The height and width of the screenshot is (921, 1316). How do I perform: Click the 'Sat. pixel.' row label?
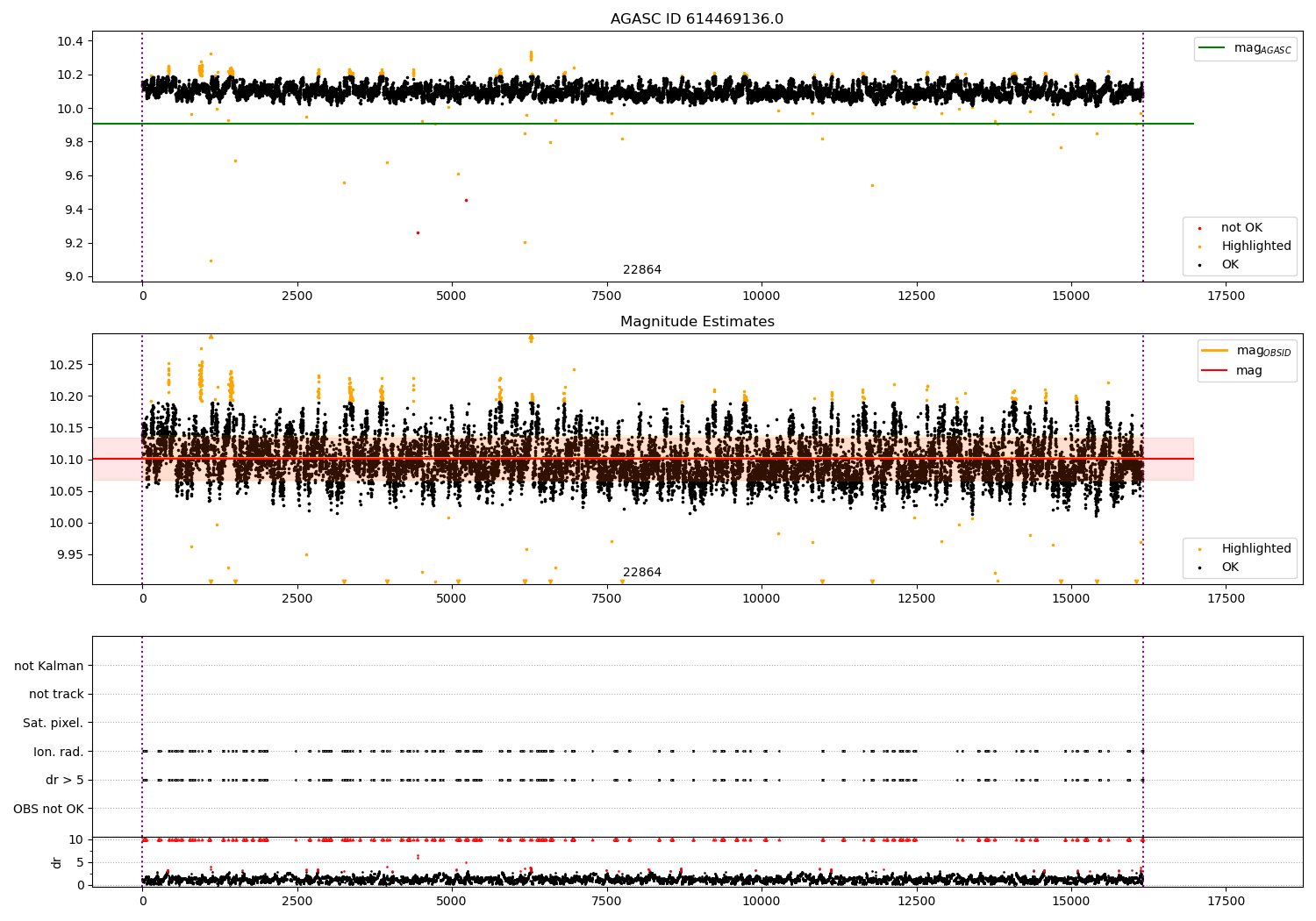click(54, 723)
